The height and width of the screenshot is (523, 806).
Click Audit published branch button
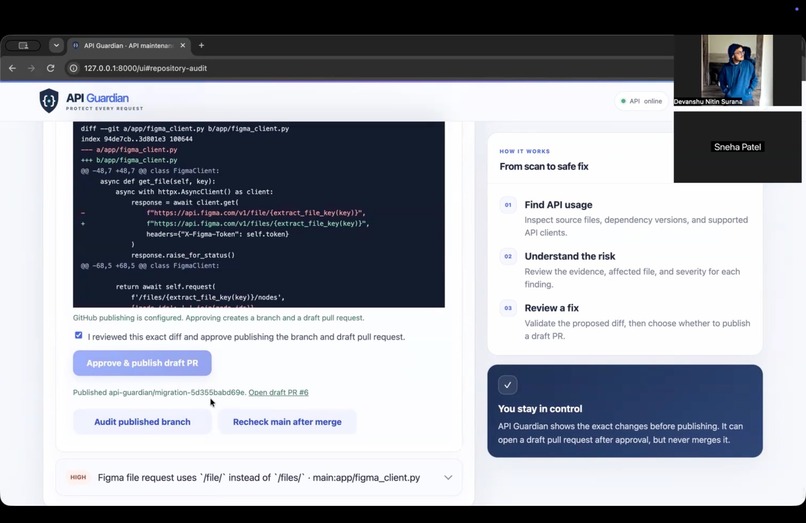coord(142,422)
